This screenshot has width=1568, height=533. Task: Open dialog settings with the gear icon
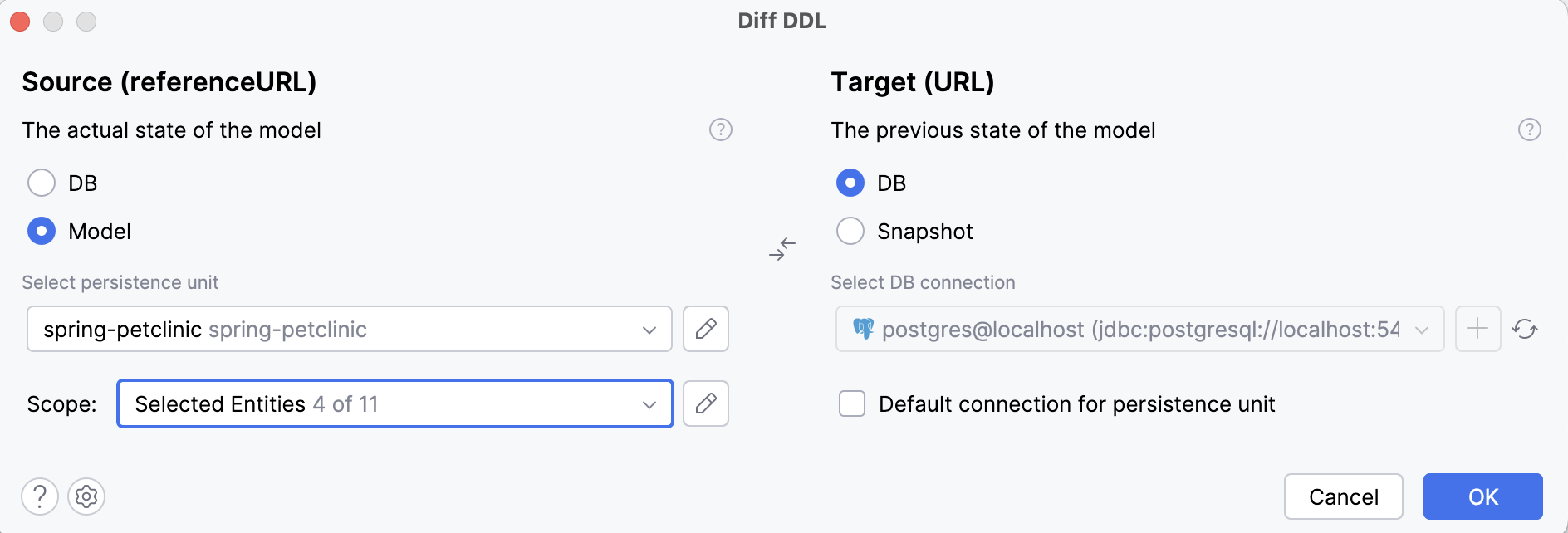click(x=86, y=496)
